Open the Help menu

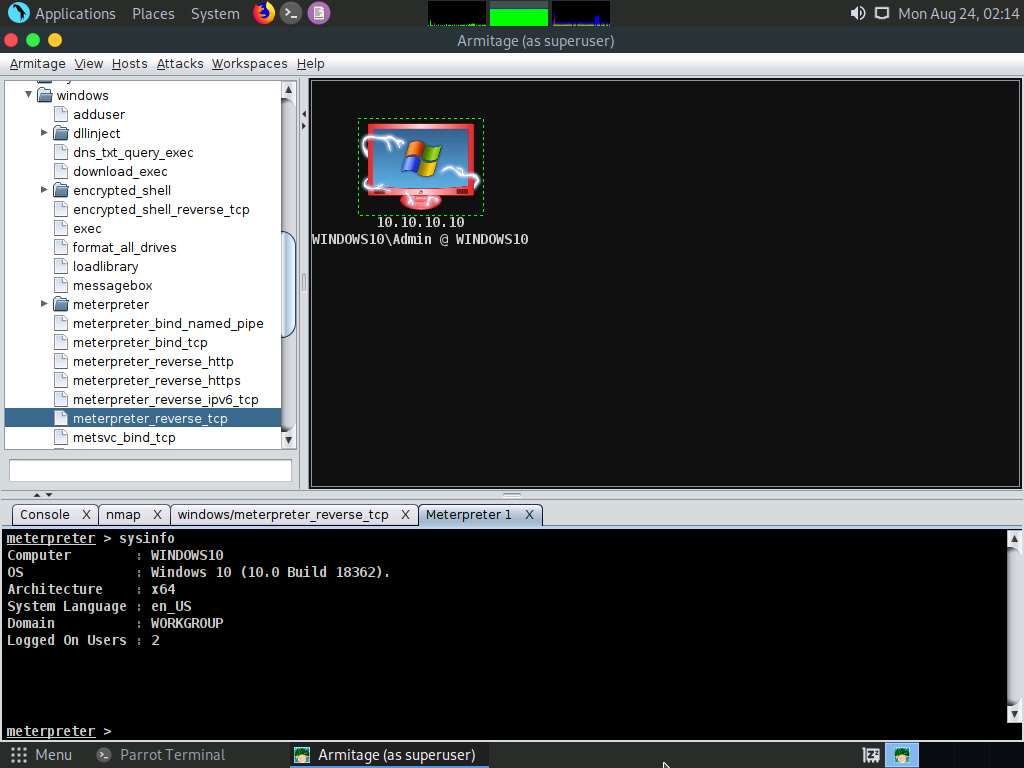pos(310,64)
